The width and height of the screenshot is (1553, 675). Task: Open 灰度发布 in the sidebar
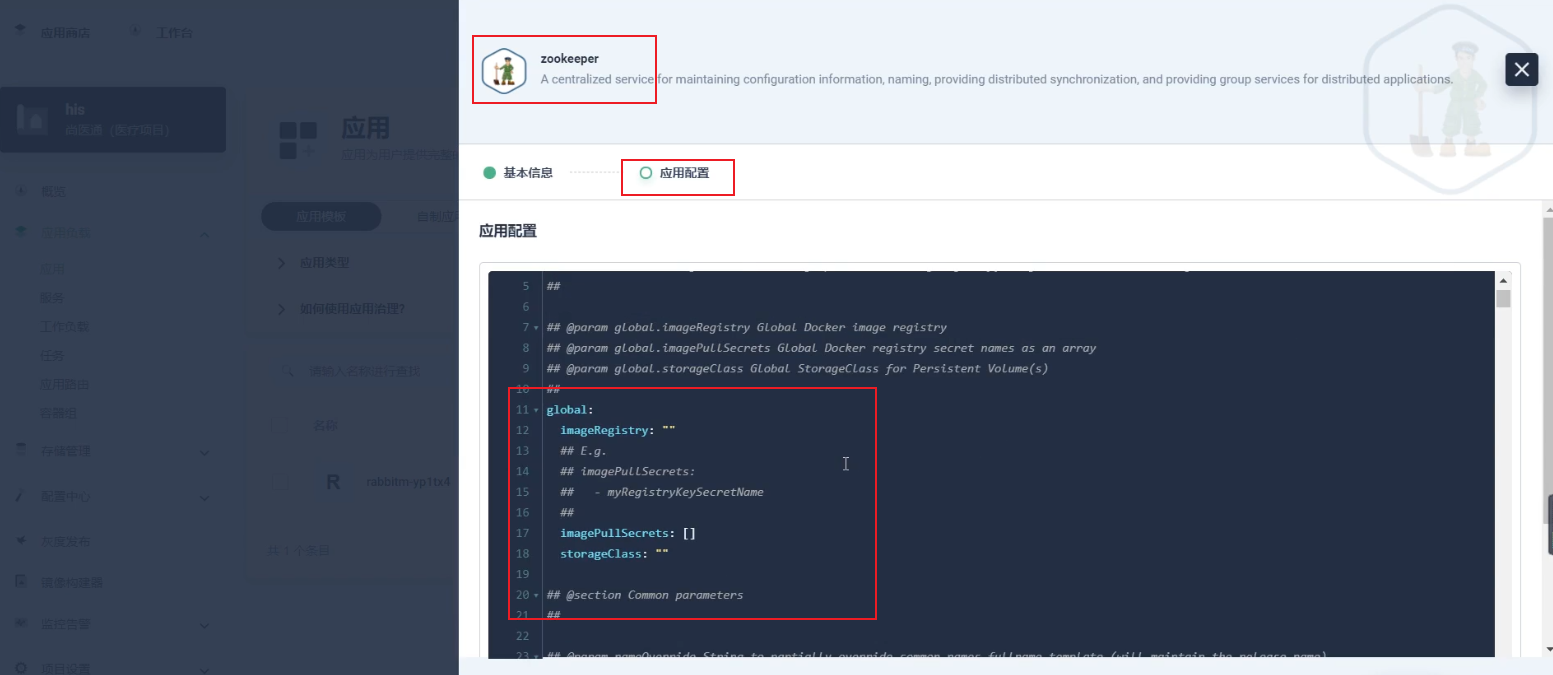pyautogui.click(x=65, y=542)
